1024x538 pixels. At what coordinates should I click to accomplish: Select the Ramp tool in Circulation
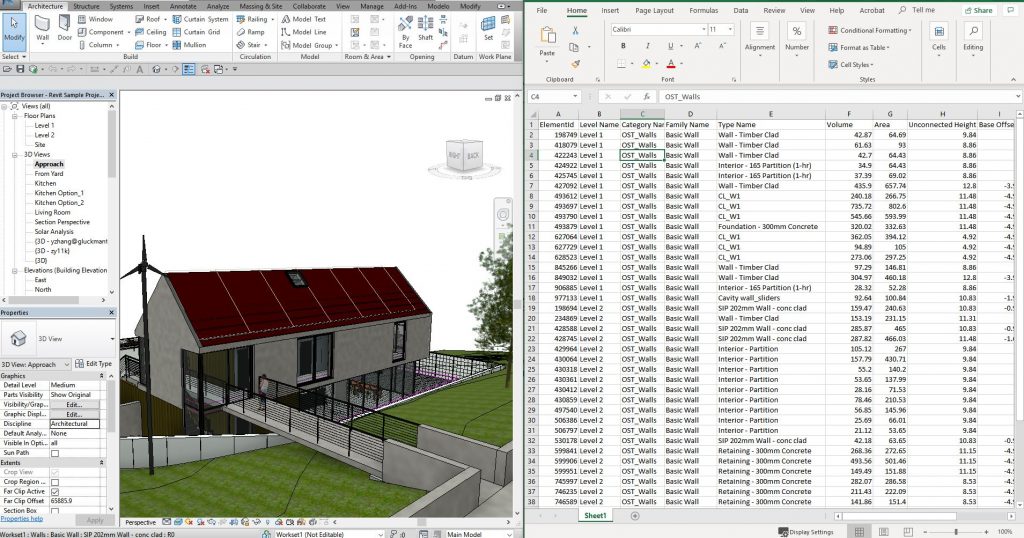pos(251,32)
